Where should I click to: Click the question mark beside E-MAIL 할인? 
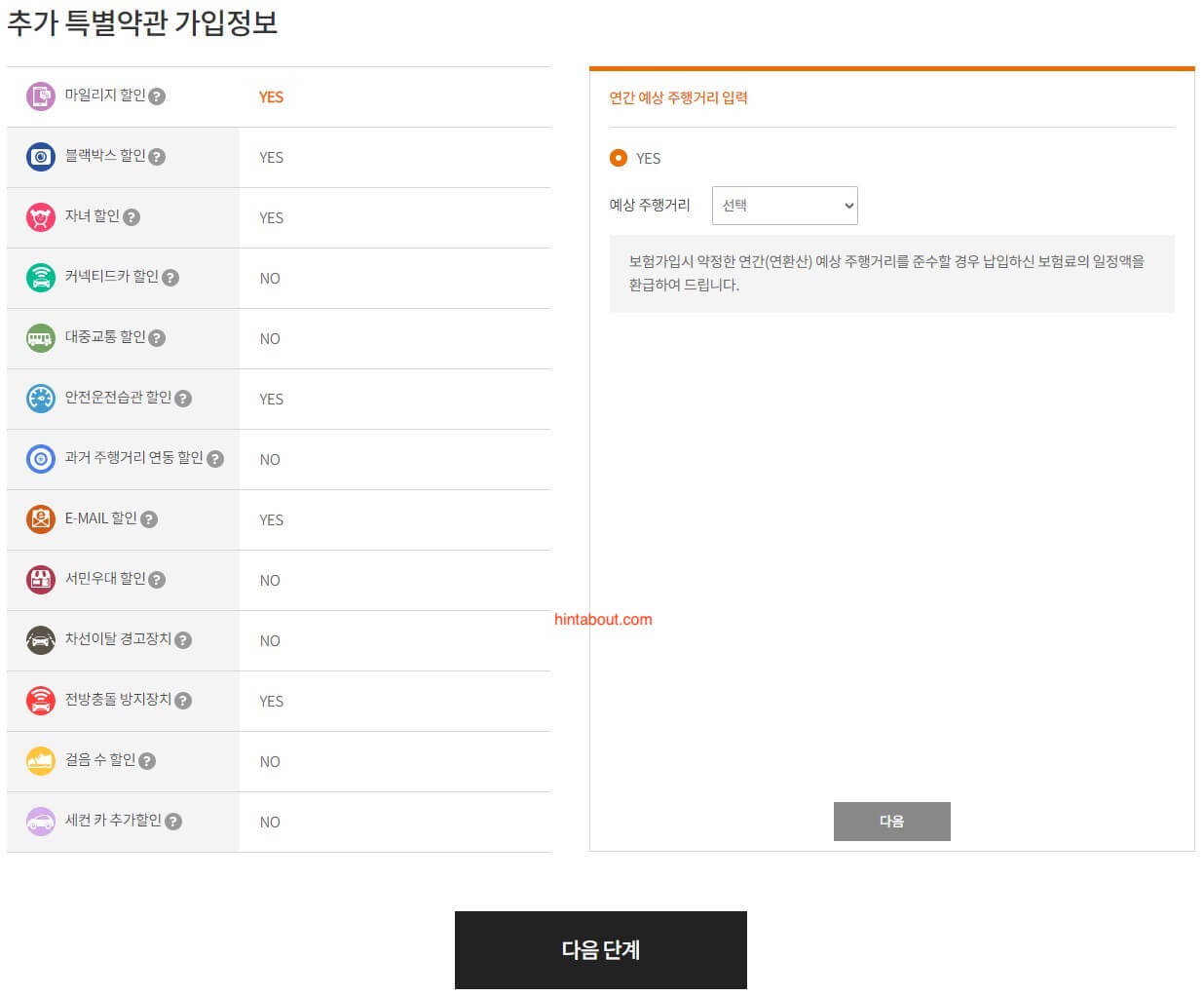149,519
